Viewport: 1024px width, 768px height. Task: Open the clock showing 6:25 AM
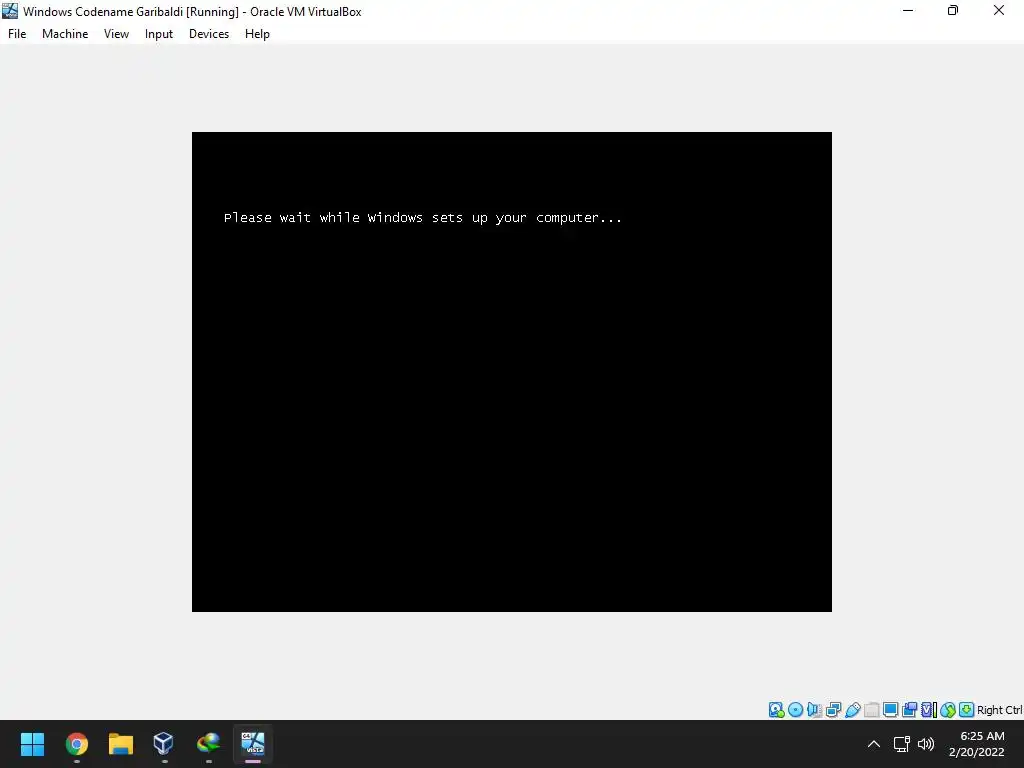[976, 744]
